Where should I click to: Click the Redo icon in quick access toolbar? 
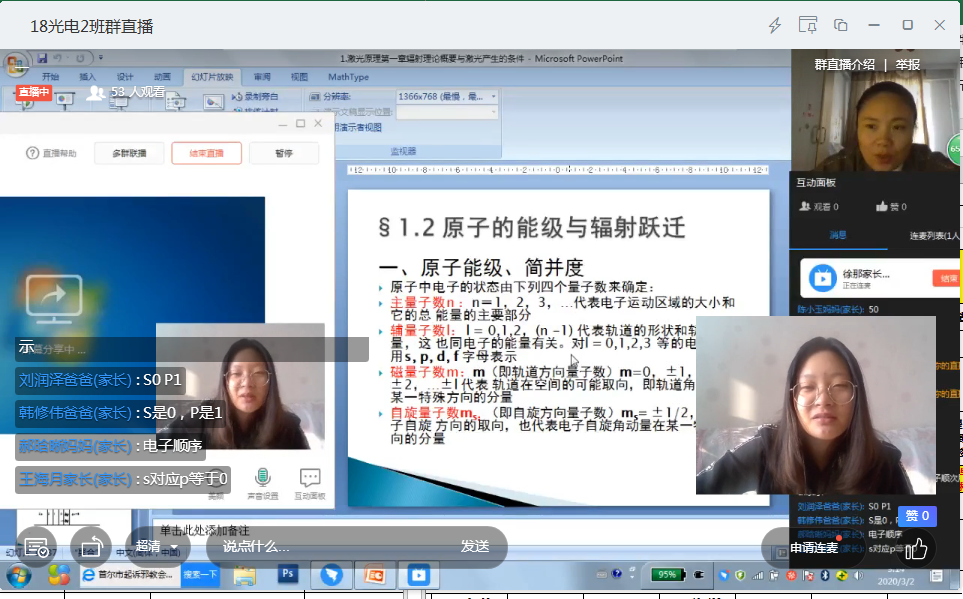[80, 58]
